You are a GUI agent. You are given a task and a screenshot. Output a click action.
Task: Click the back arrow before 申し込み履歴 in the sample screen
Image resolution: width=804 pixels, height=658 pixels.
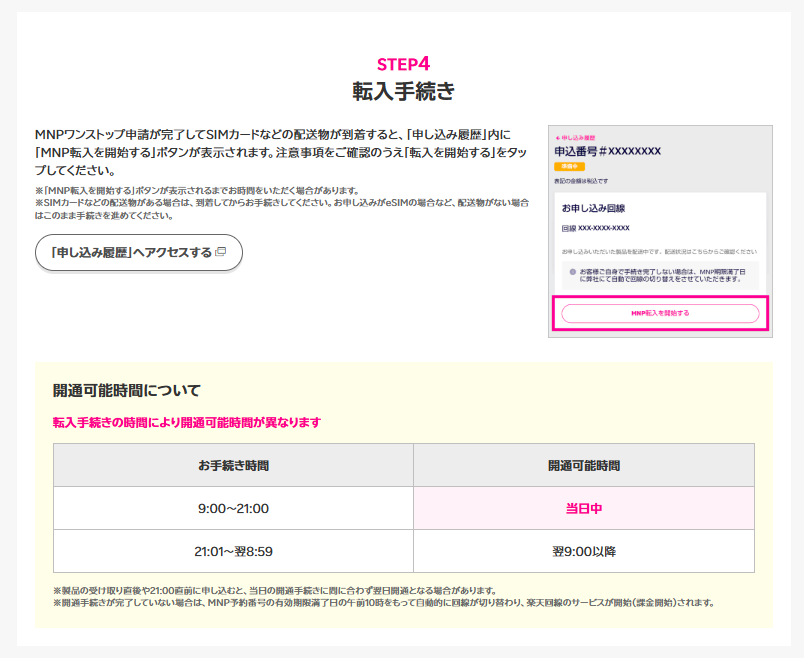coord(557,137)
